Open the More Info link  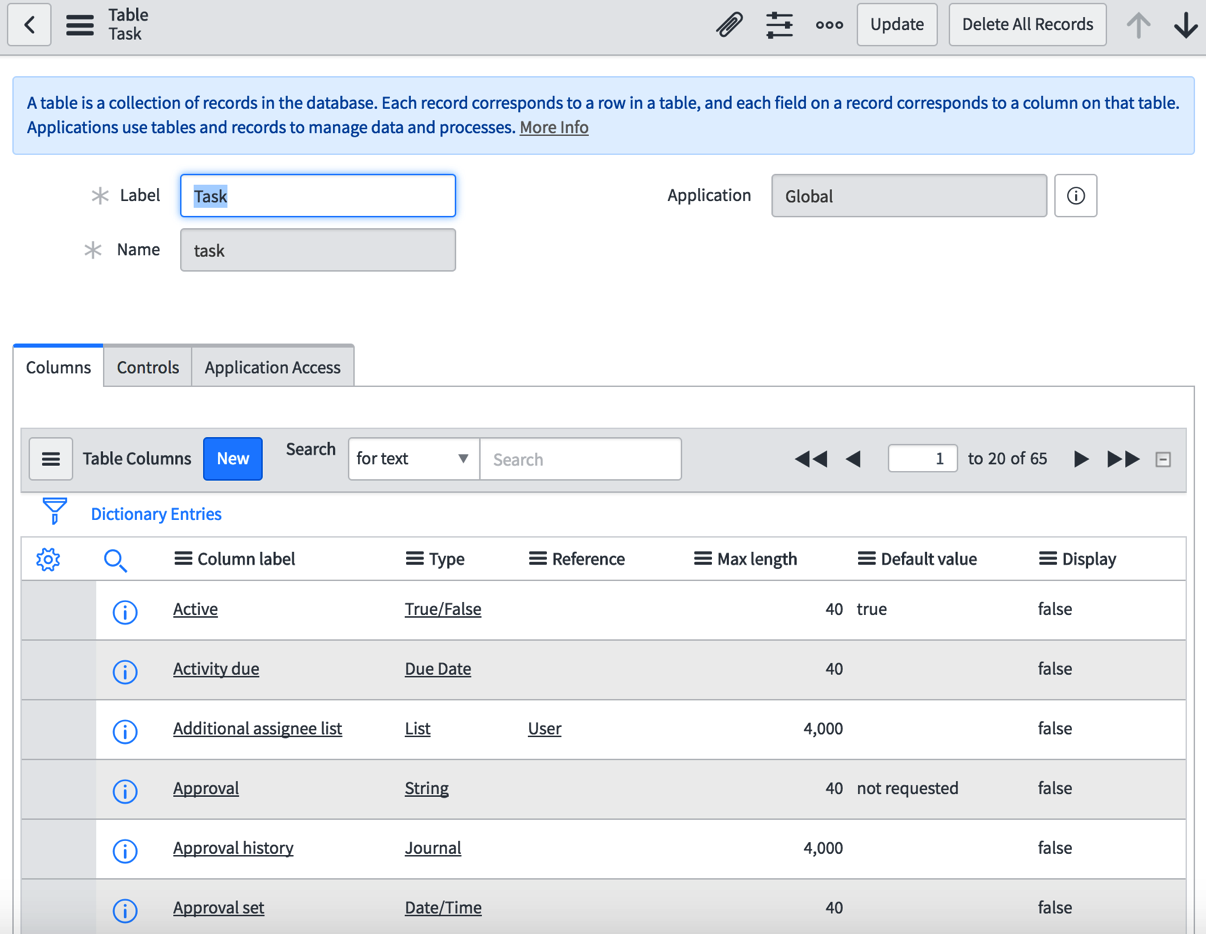(x=554, y=127)
